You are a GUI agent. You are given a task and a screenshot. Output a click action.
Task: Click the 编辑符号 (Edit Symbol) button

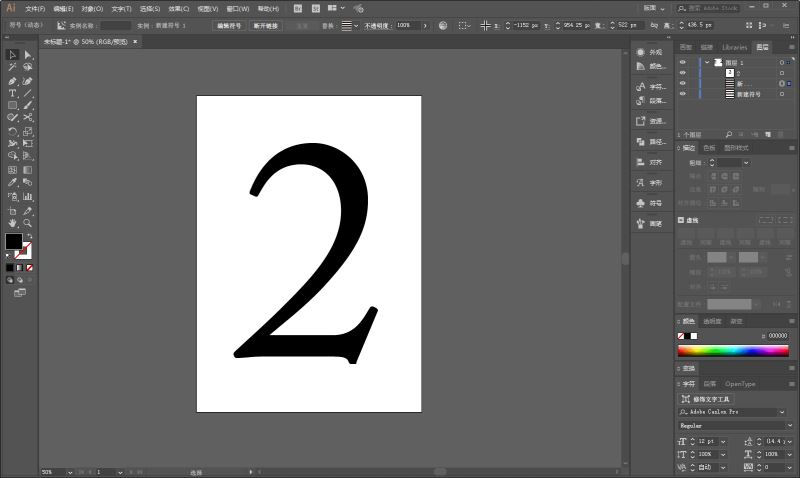tap(229, 26)
